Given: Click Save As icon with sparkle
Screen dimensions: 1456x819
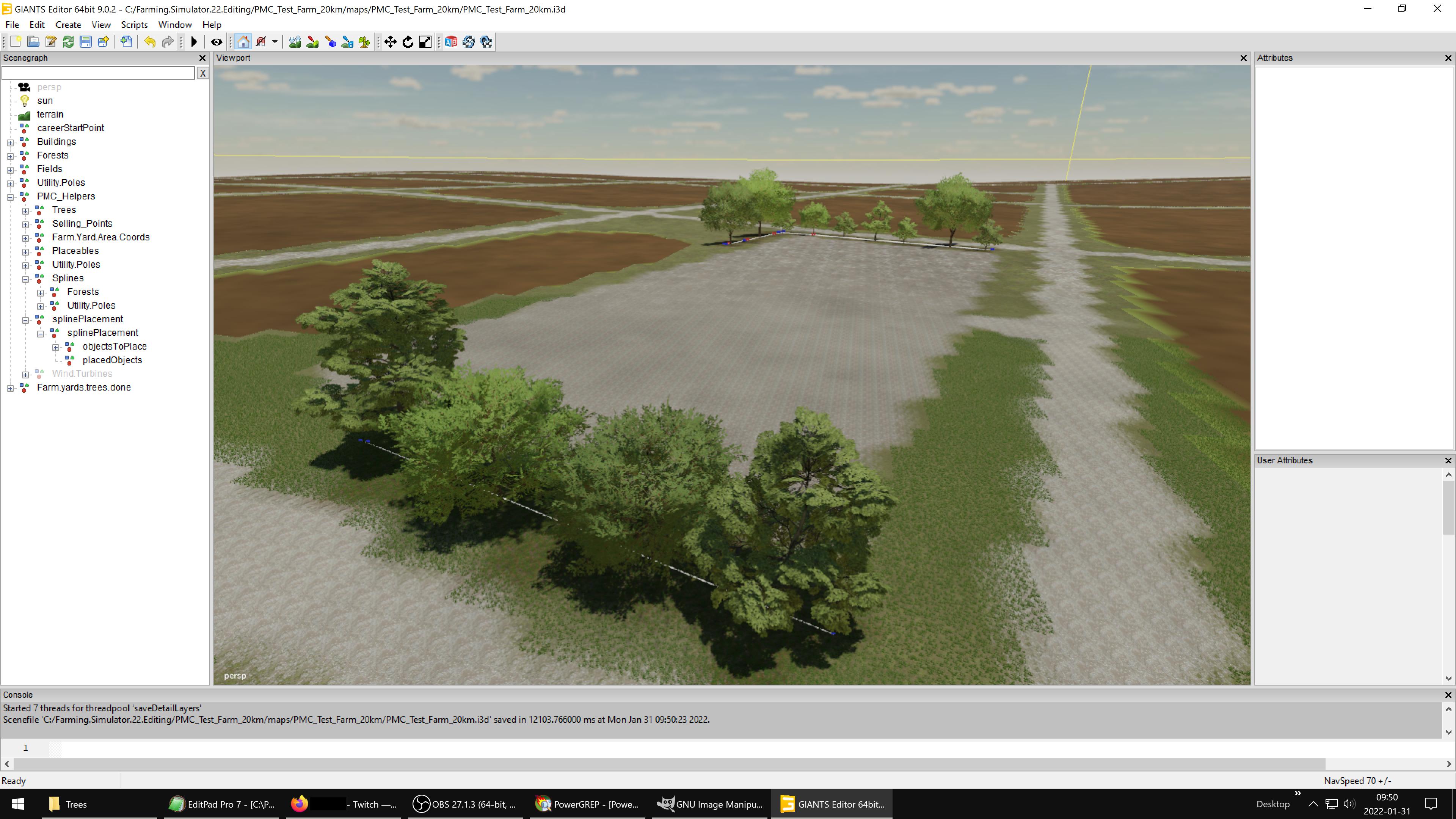Looking at the screenshot, I should [x=103, y=42].
